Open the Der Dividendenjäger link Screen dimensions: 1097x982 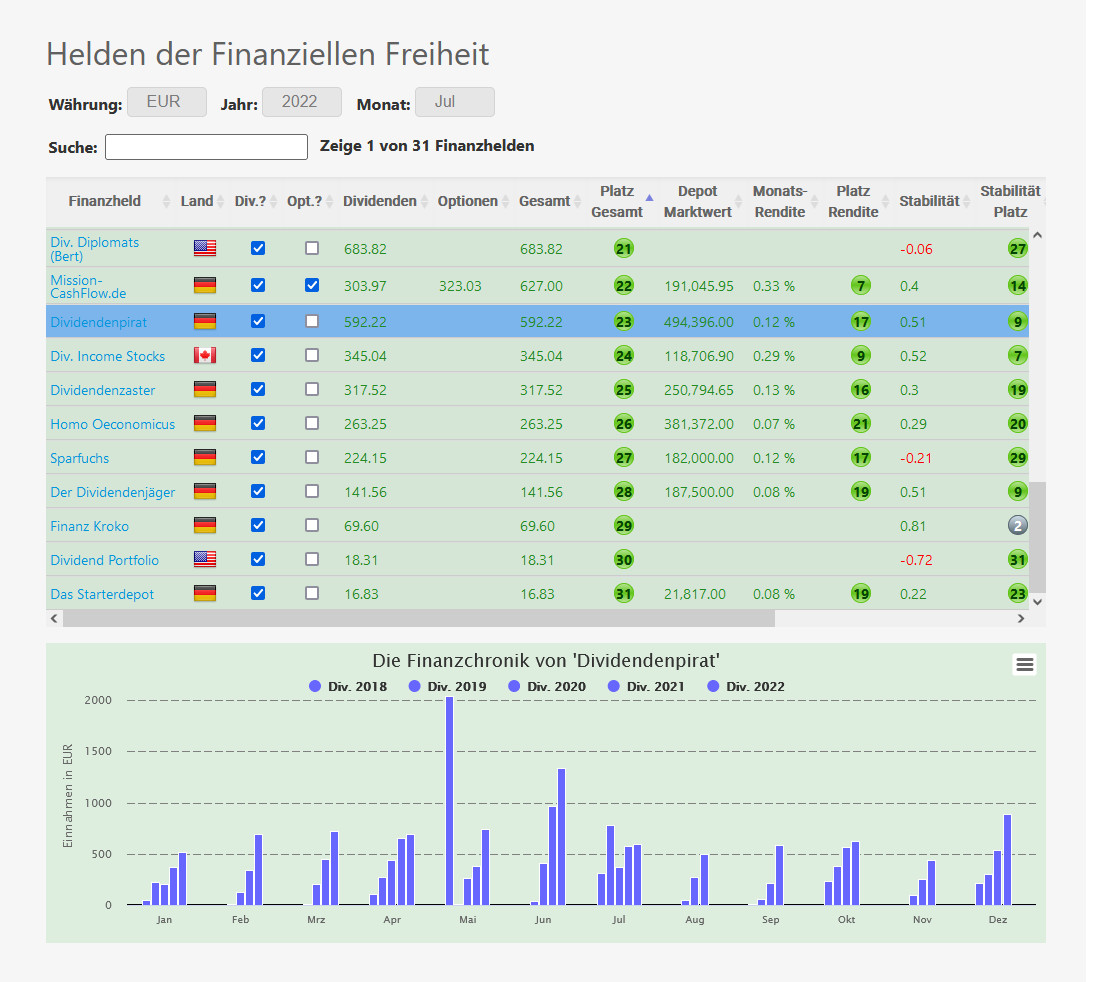click(x=112, y=492)
